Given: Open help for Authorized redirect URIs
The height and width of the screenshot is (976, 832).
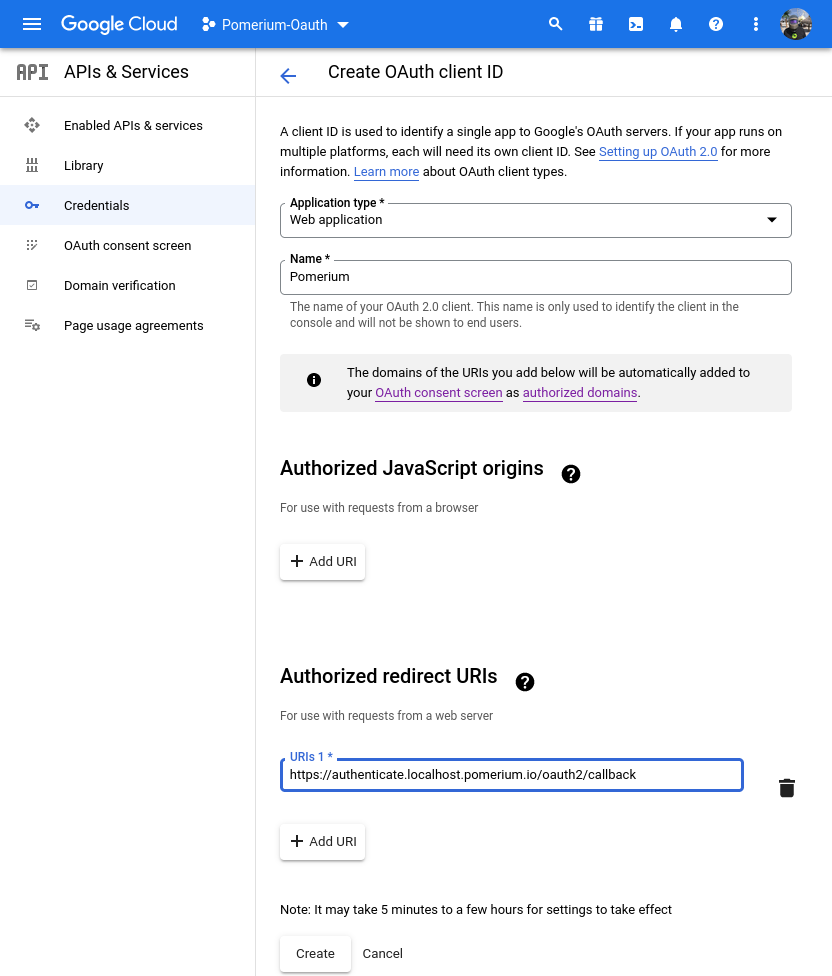Looking at the screenshot, I should point(525,682).
